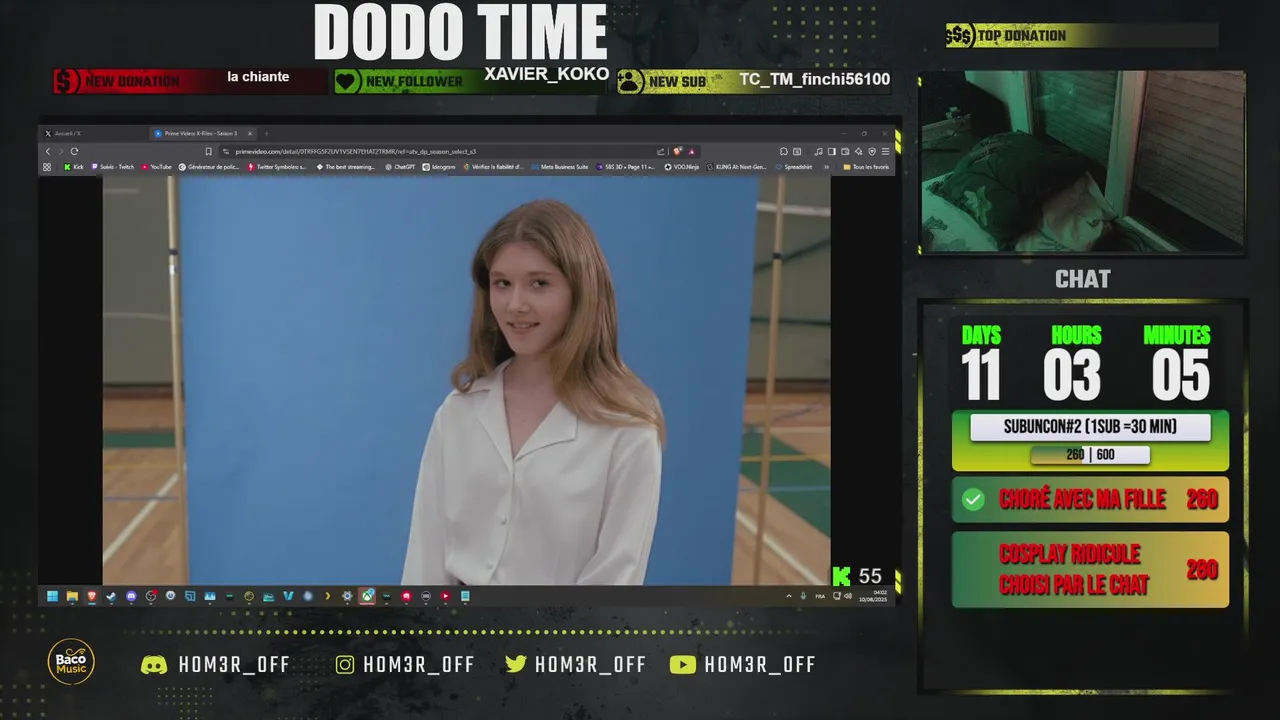Open the settings gear app in taskbar

347,596
